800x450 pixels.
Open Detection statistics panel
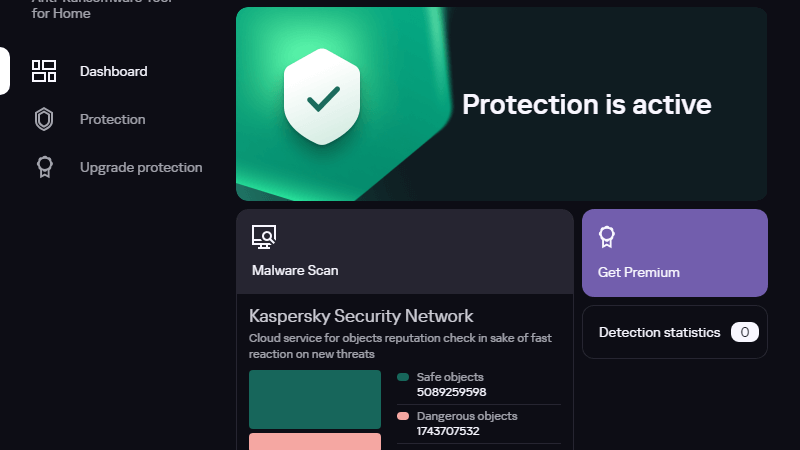(659, 332)
